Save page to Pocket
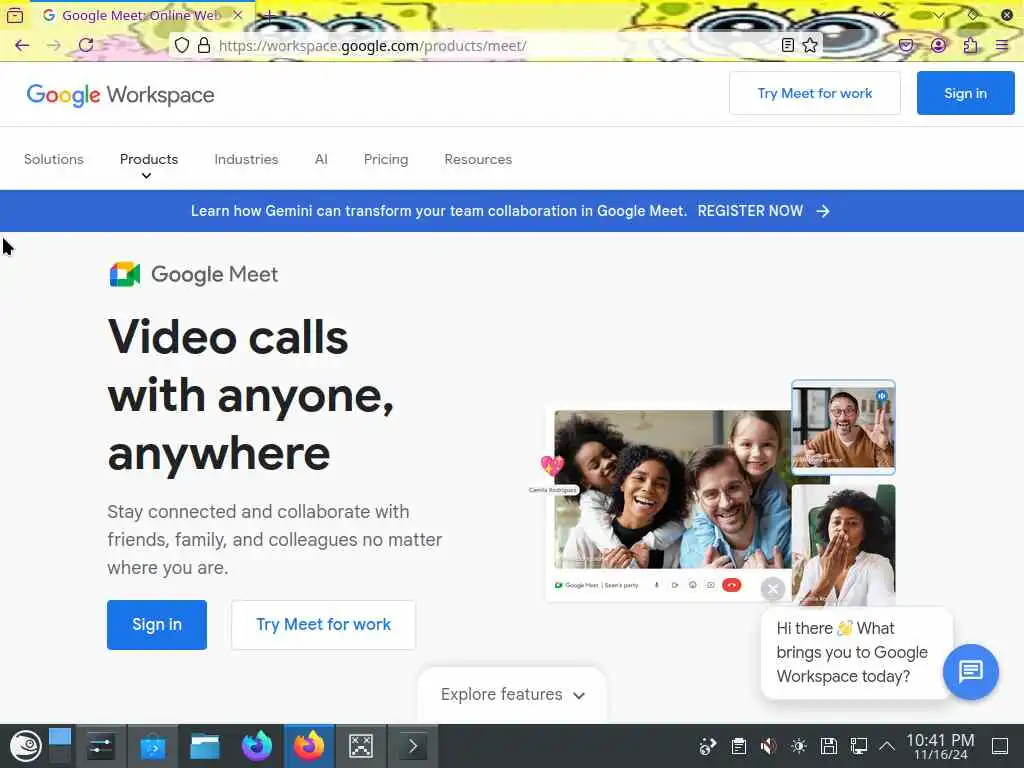Viewport: 1024px width, 768px height. tap(906, 45)
